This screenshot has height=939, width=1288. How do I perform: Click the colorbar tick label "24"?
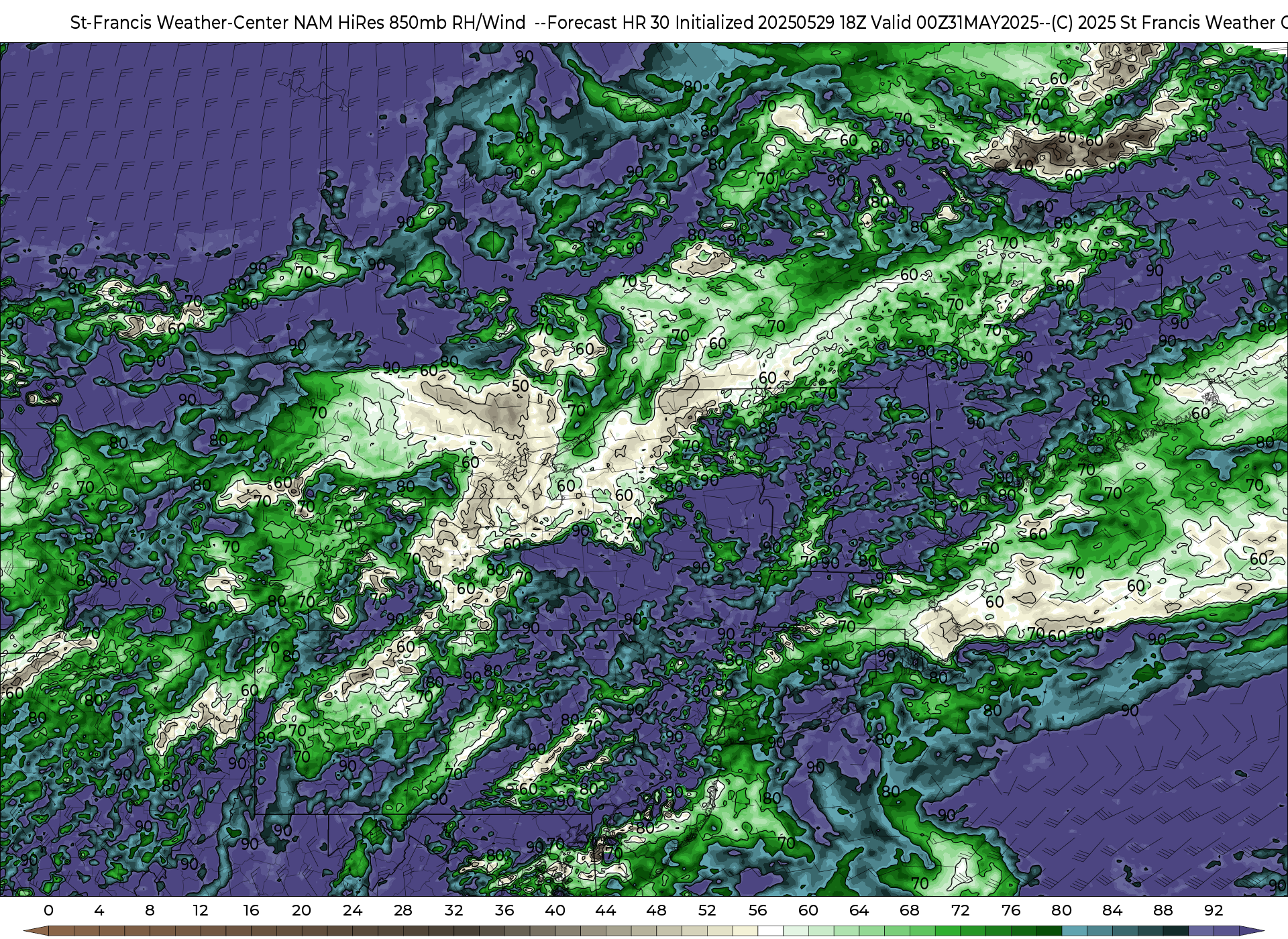tap(352, 910)
